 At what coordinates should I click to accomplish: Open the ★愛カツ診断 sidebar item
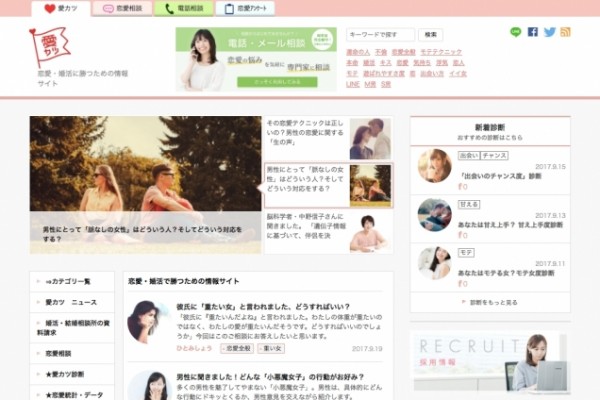pos(72,374)
